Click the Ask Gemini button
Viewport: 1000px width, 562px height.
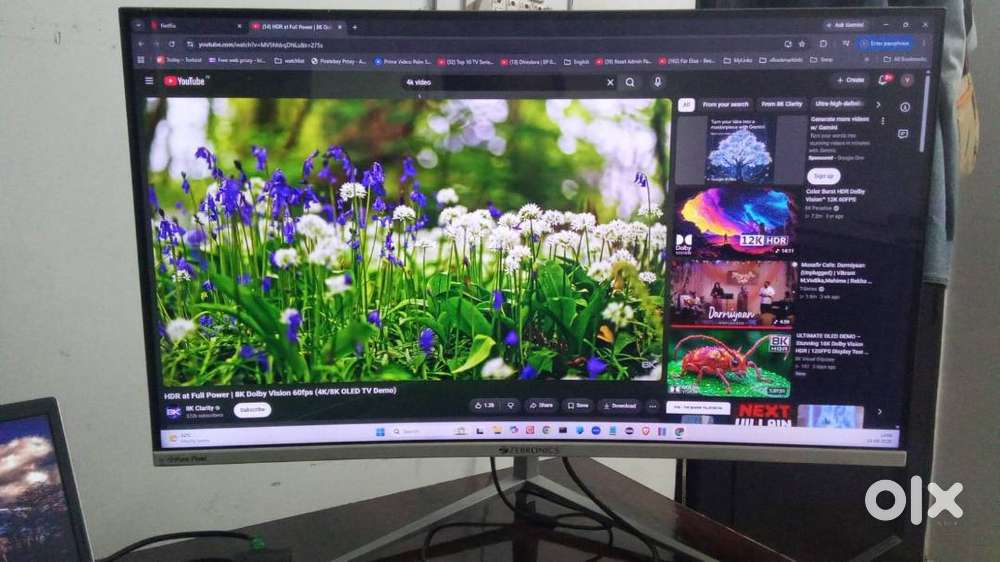845,25
